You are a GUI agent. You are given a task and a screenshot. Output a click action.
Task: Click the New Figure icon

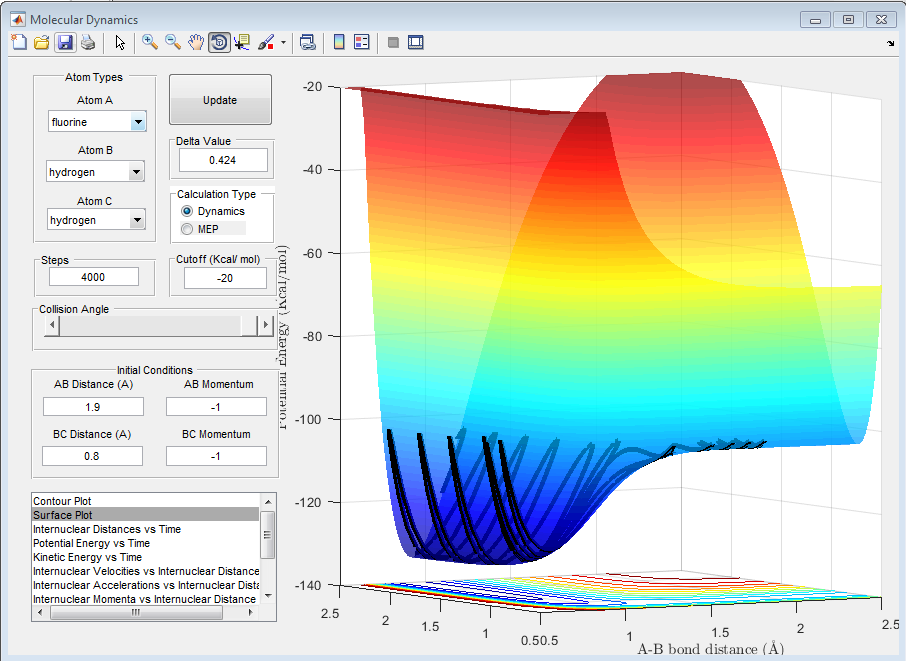click(x=19, y=42)
